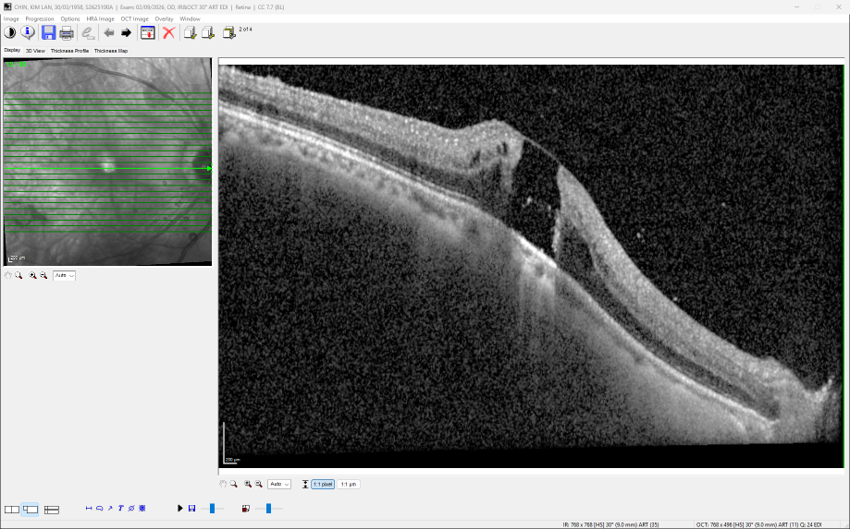Switch to the Display tab

coord(12,50)
